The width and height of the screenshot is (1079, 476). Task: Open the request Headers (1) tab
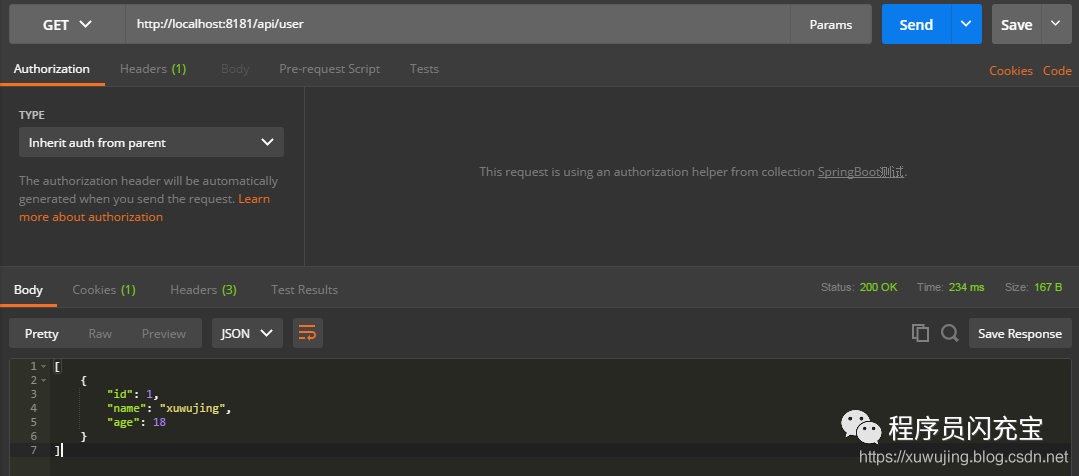pyautogui.click(x=153, y=69)
